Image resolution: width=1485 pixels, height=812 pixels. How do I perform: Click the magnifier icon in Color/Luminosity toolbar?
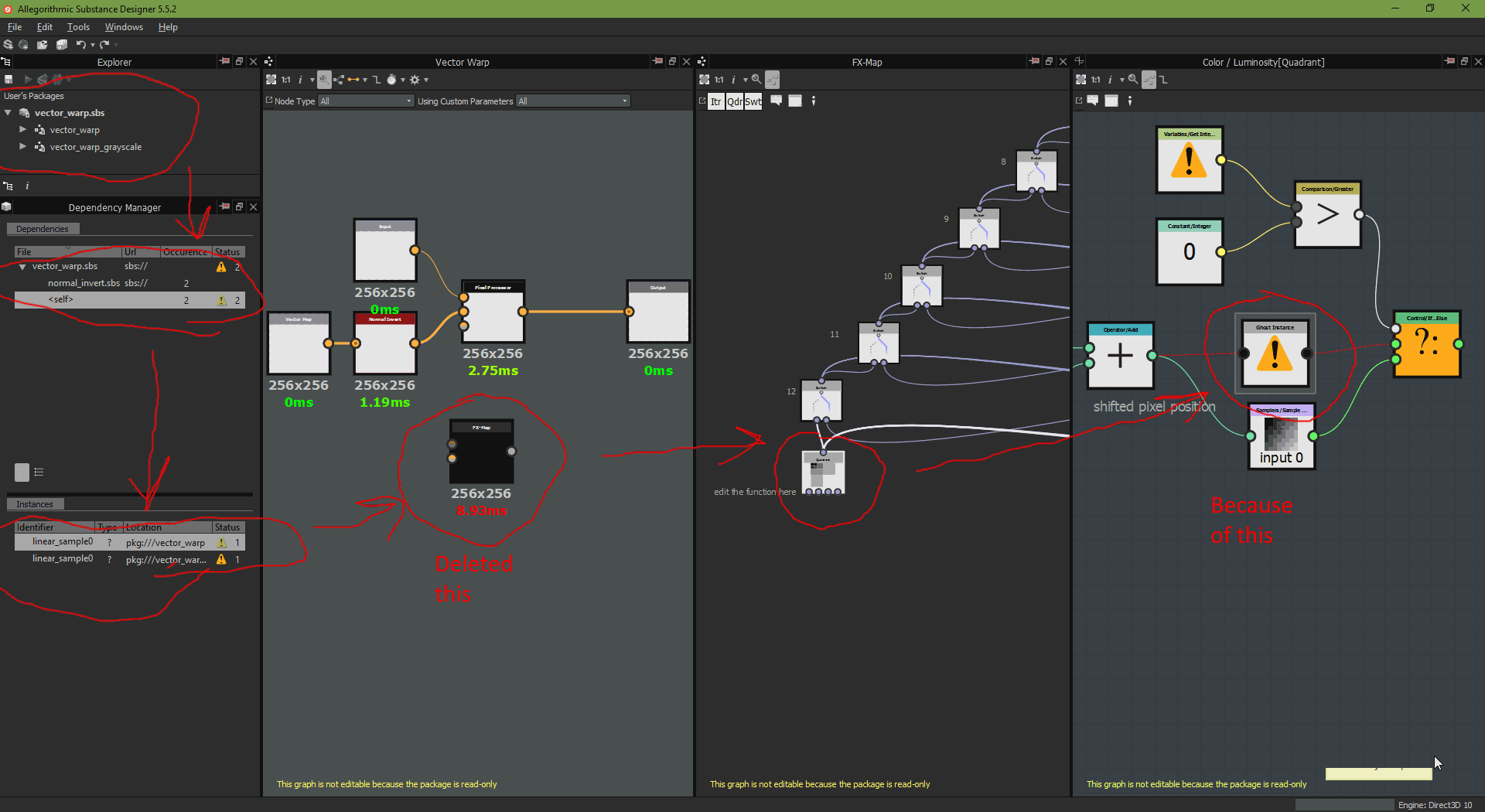point(1133,80)
